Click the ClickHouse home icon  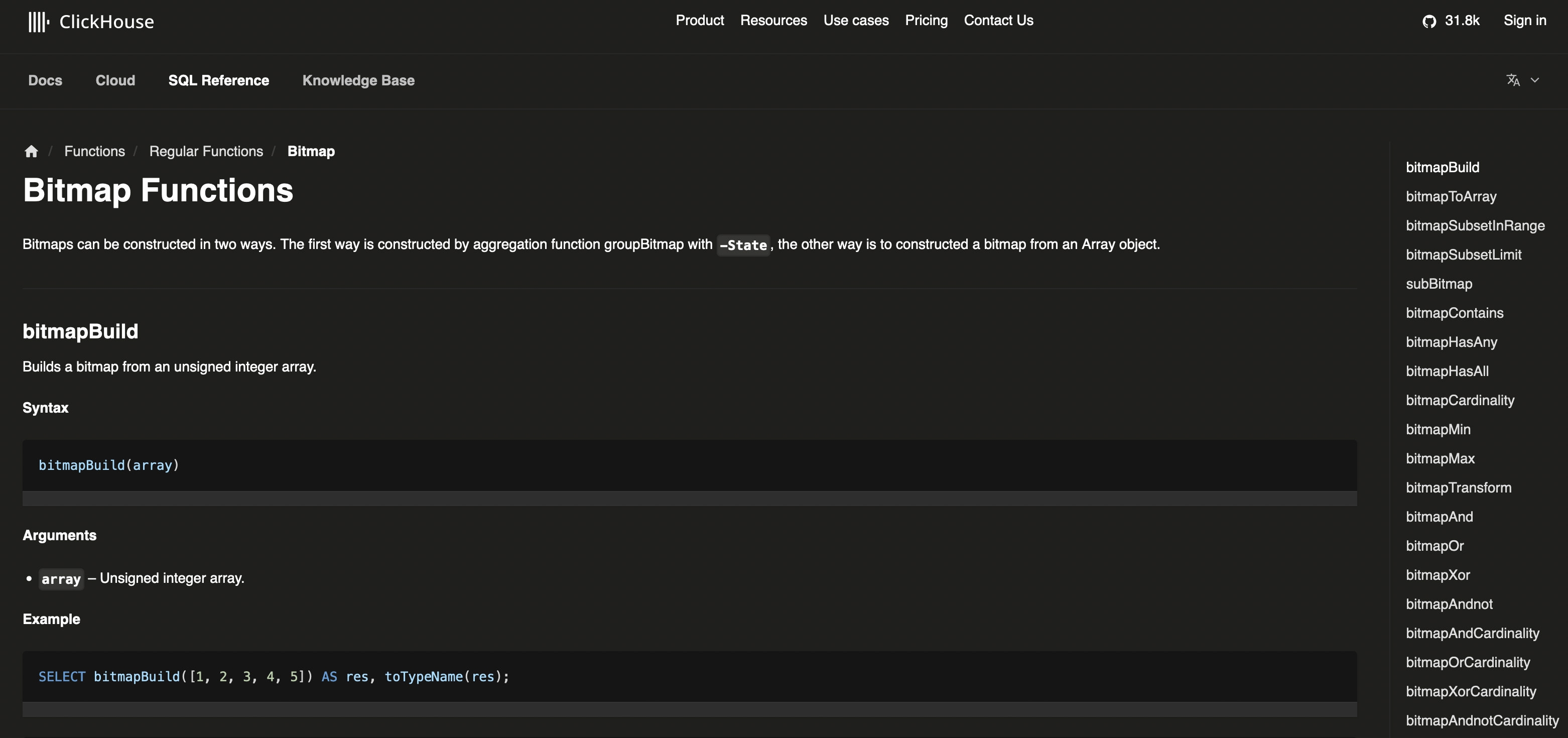tap(30, 151)
